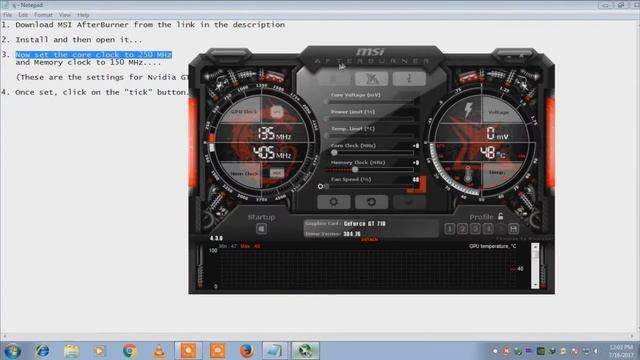The height and width of the screenshot is (360, 640).
Task: Toggle user-defined fan control circle icon
Action: pos(320,186)
